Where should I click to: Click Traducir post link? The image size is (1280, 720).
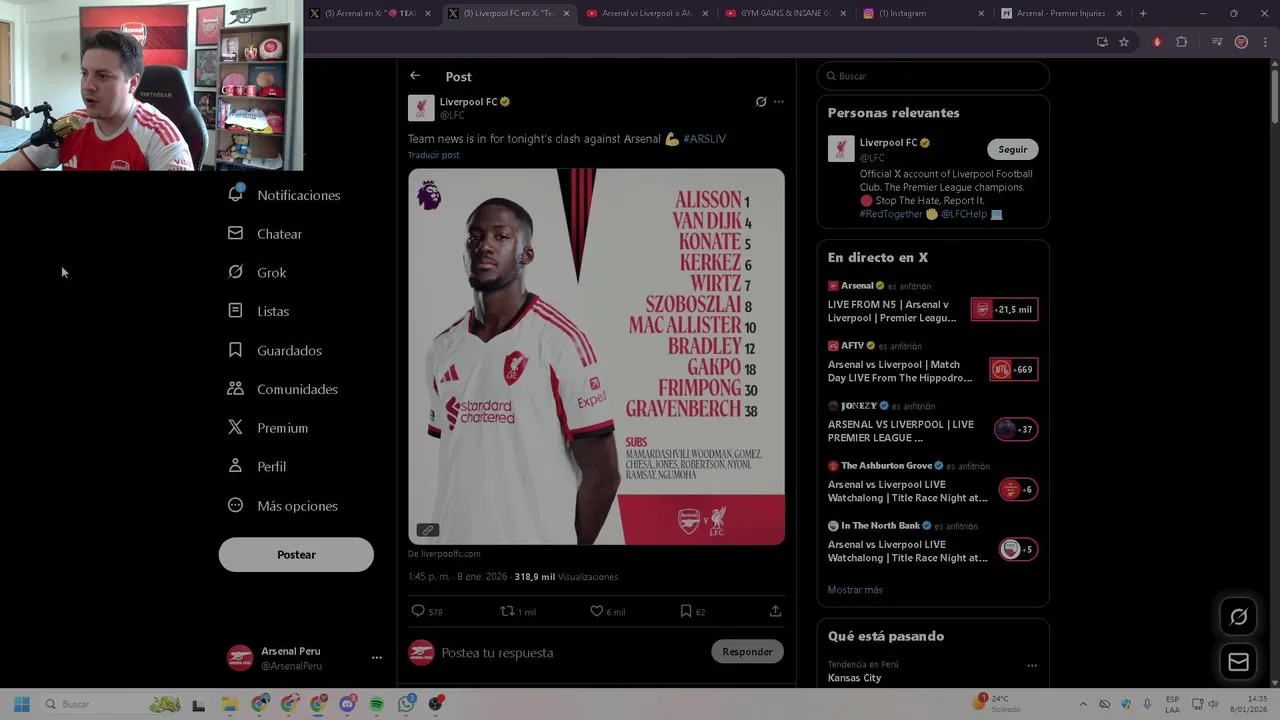pos(434,155)
